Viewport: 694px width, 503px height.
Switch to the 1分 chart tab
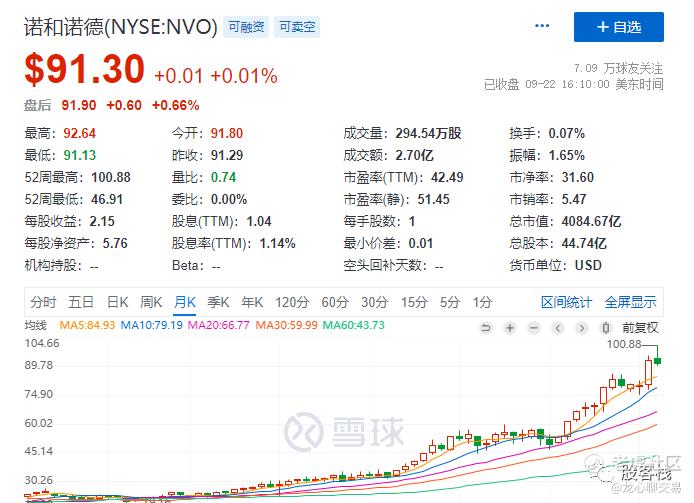[x=482, y=302]
